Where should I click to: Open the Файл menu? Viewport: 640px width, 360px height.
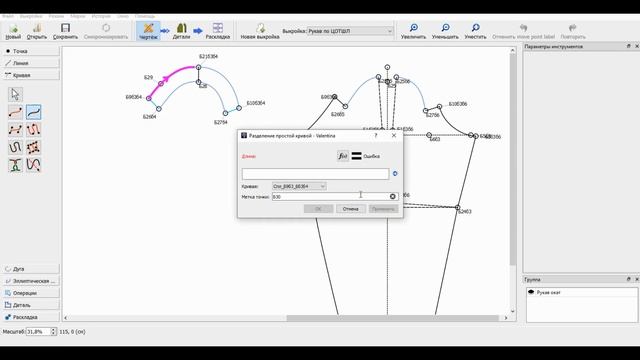click(8, 16)
